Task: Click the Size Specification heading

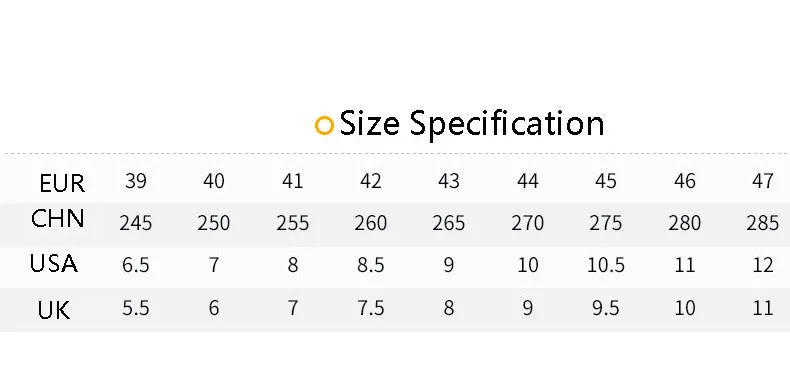Action: pyautogui.click(x=472, y=124)
